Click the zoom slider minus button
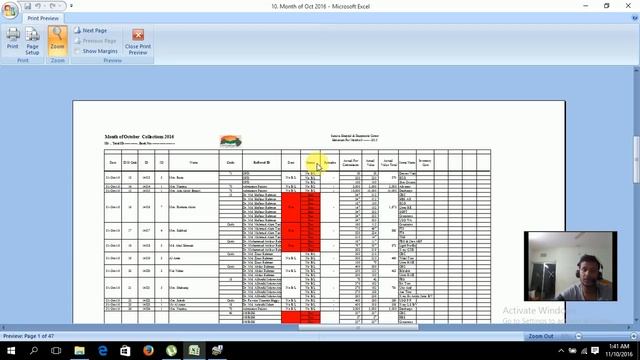 (x=578, y=336)
